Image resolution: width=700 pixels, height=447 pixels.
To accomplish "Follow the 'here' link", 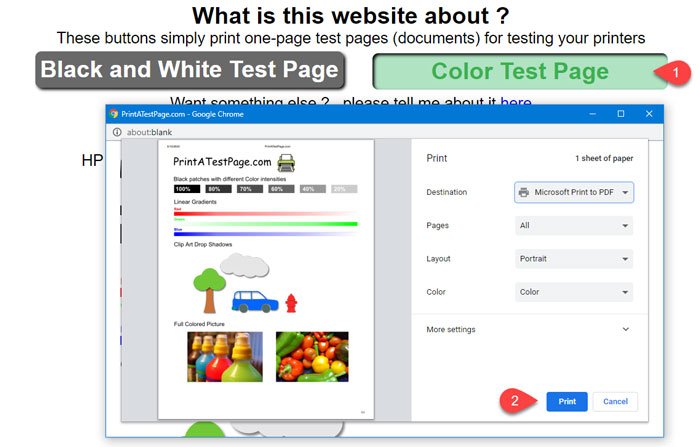I will tap(516, 103).
